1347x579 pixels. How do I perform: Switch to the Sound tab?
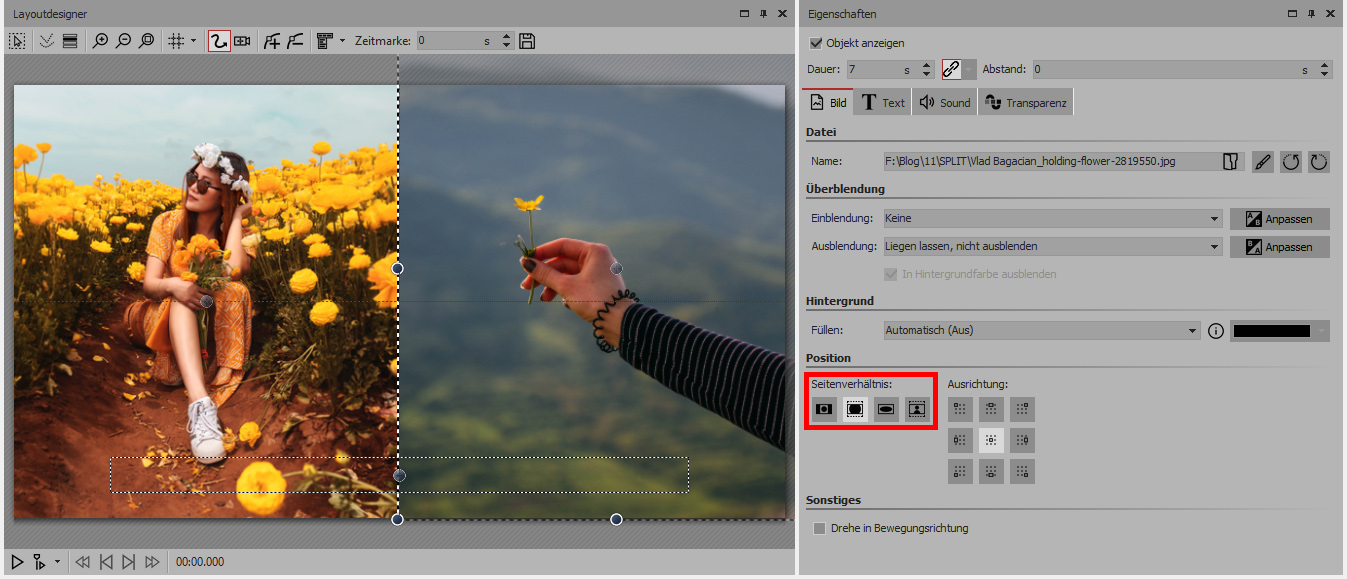pyautogui.click(x=945, y=102)
